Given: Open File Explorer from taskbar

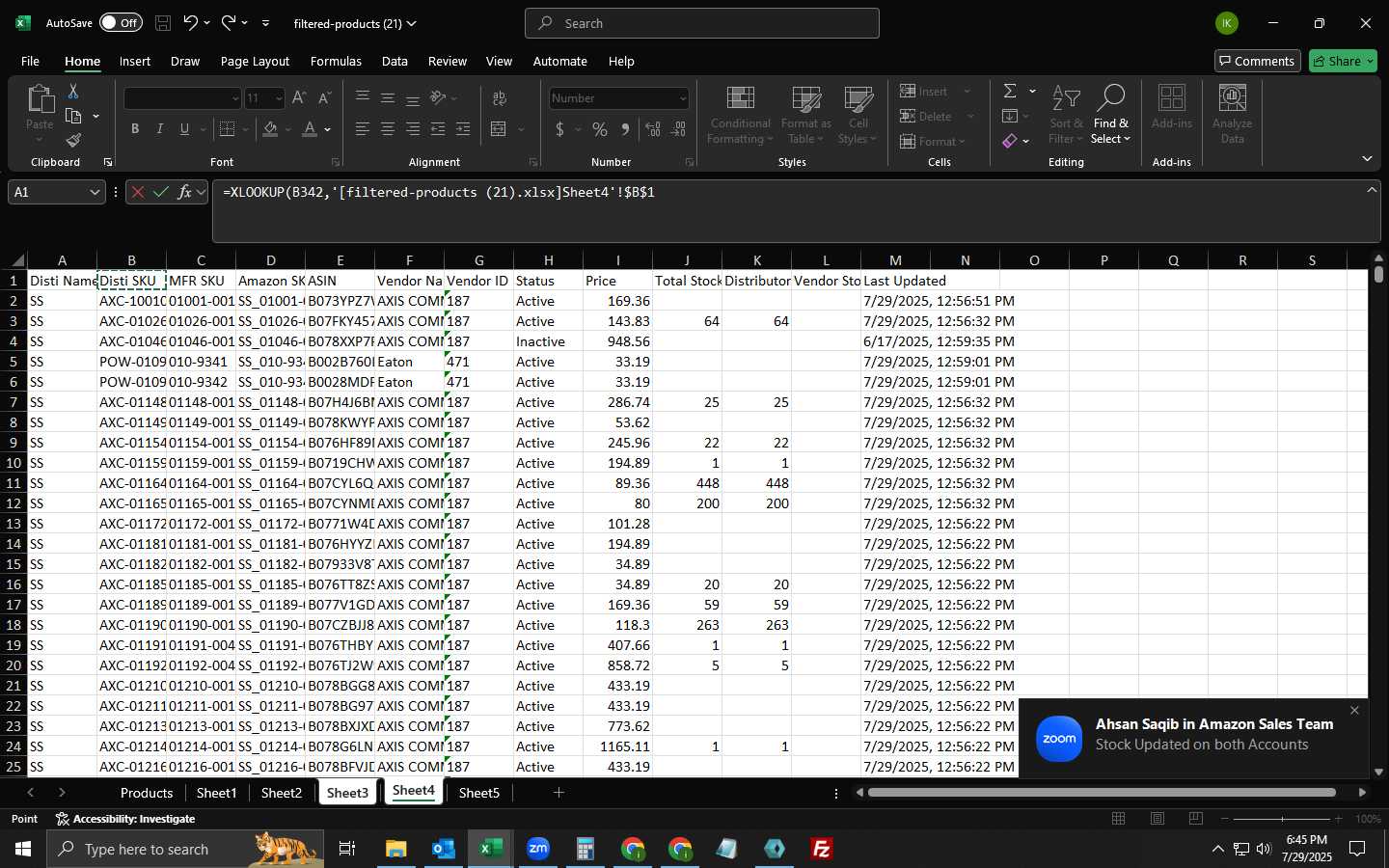Looking at the screenshot, I should (395, 849).
